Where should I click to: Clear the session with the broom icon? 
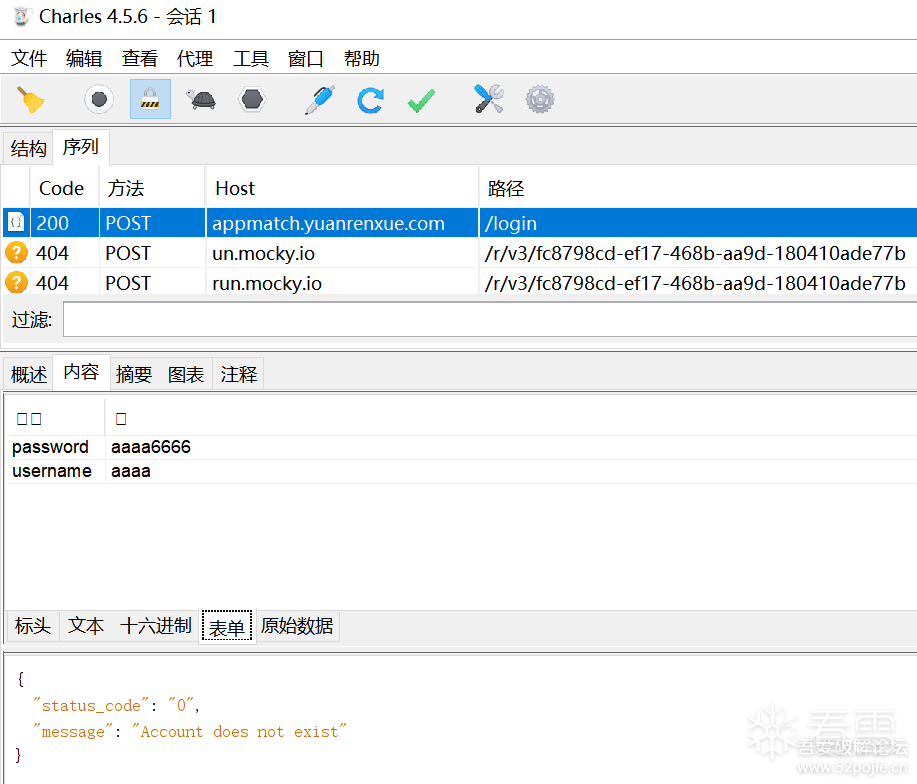(x=30, y=99)
